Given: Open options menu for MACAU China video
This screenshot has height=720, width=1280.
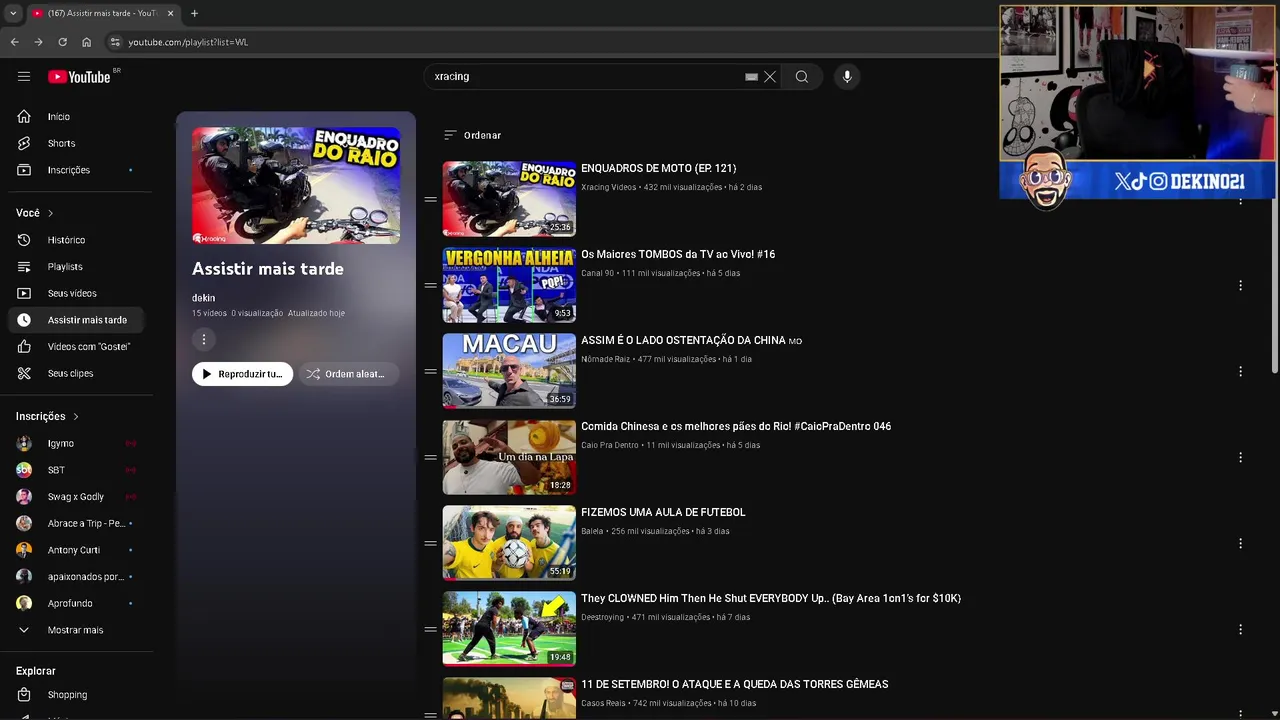Looking at the screenshot, I should 1240,371.
